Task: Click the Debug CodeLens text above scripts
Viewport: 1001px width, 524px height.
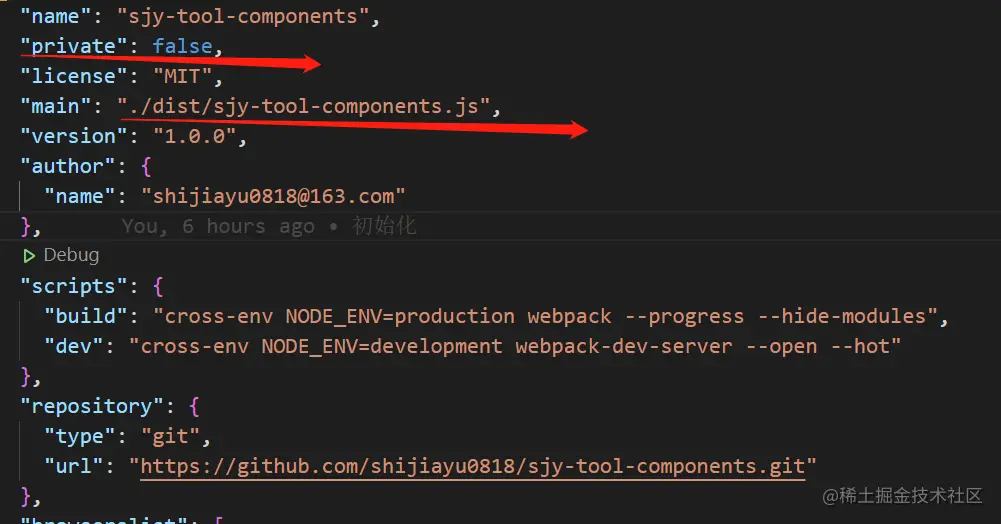Action: [70, 256]
